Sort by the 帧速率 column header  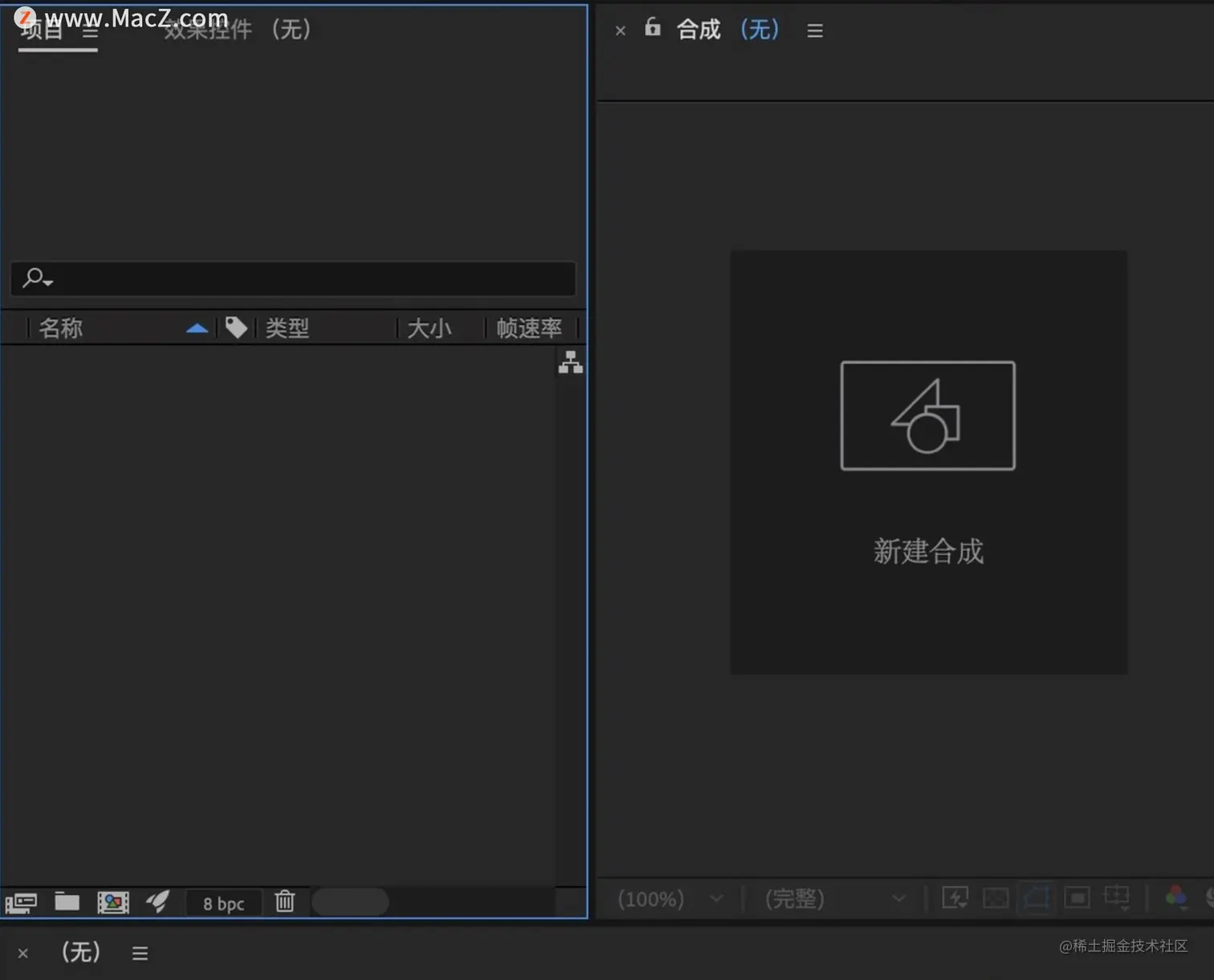click(529, 327)
